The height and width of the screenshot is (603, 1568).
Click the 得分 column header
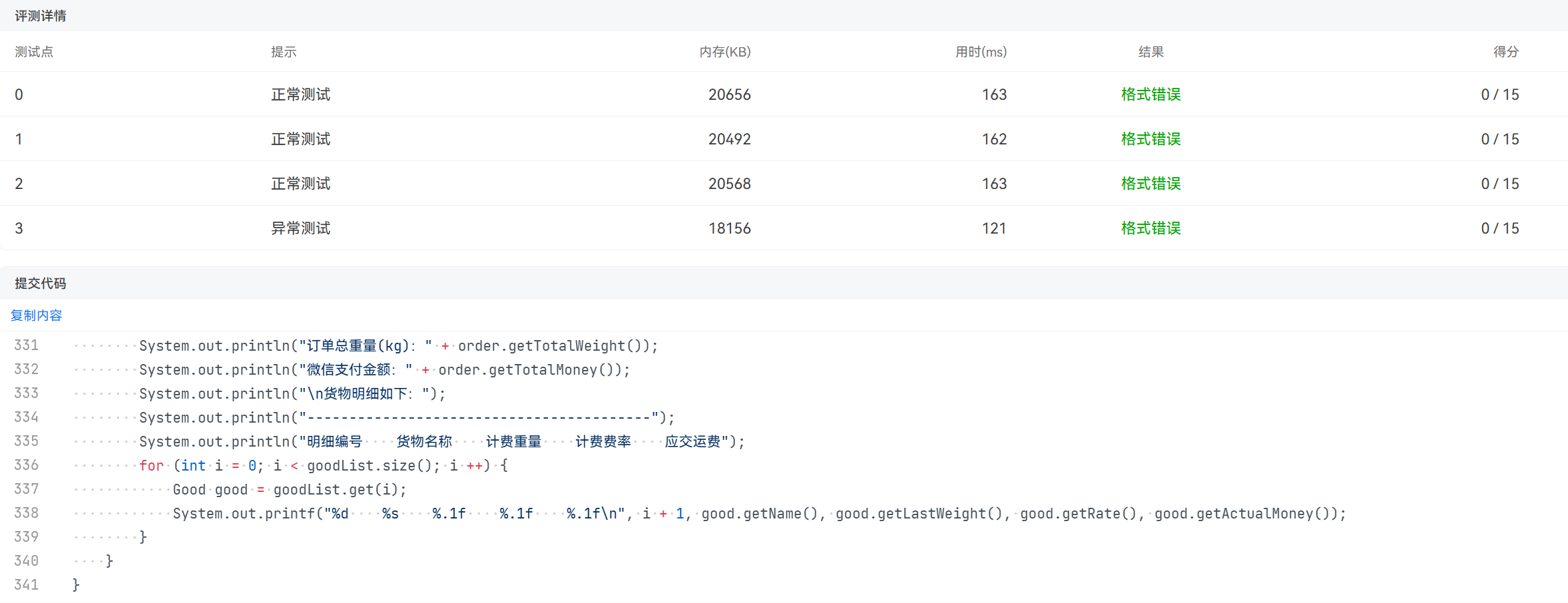pos(1505,52)
